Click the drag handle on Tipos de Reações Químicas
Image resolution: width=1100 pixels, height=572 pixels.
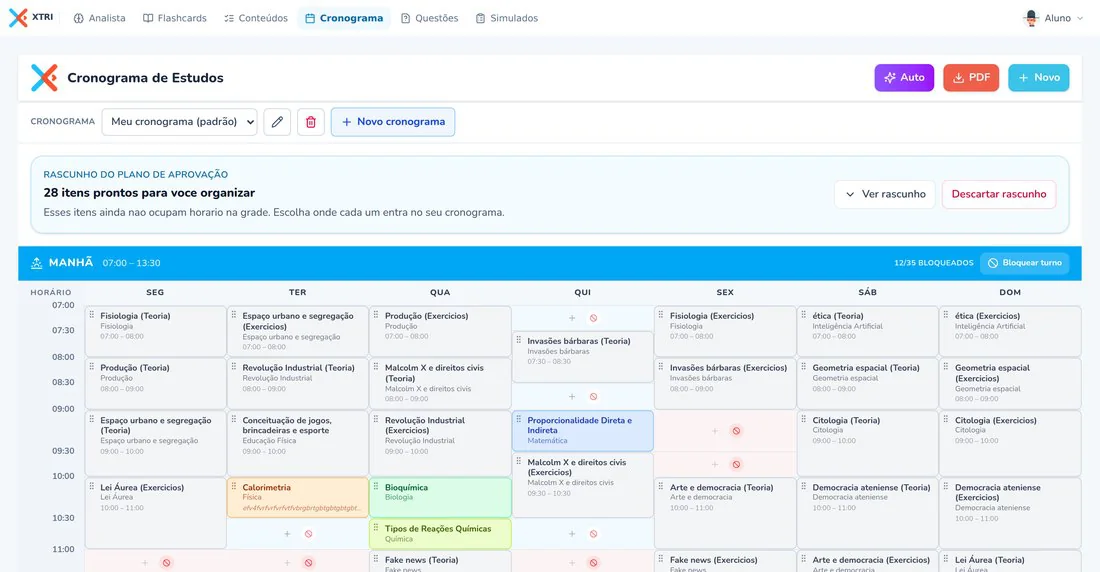coord(376,528)
